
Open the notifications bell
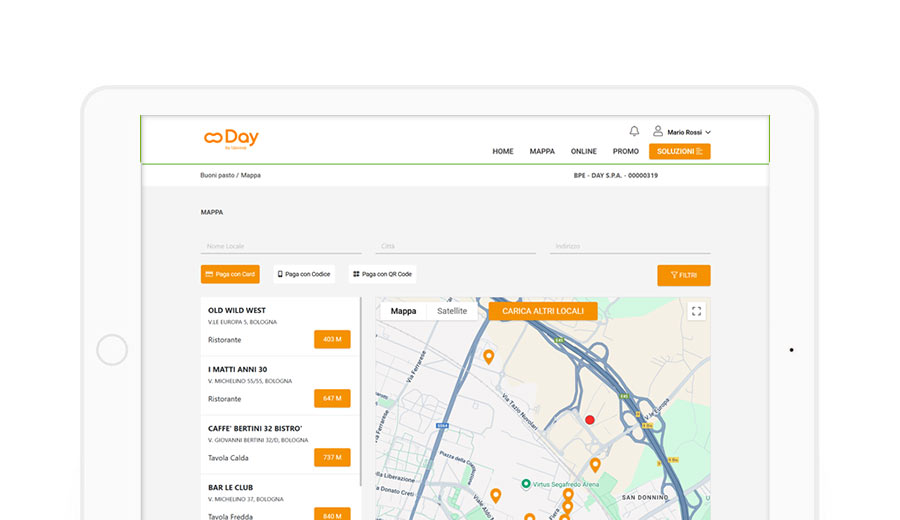634,131
